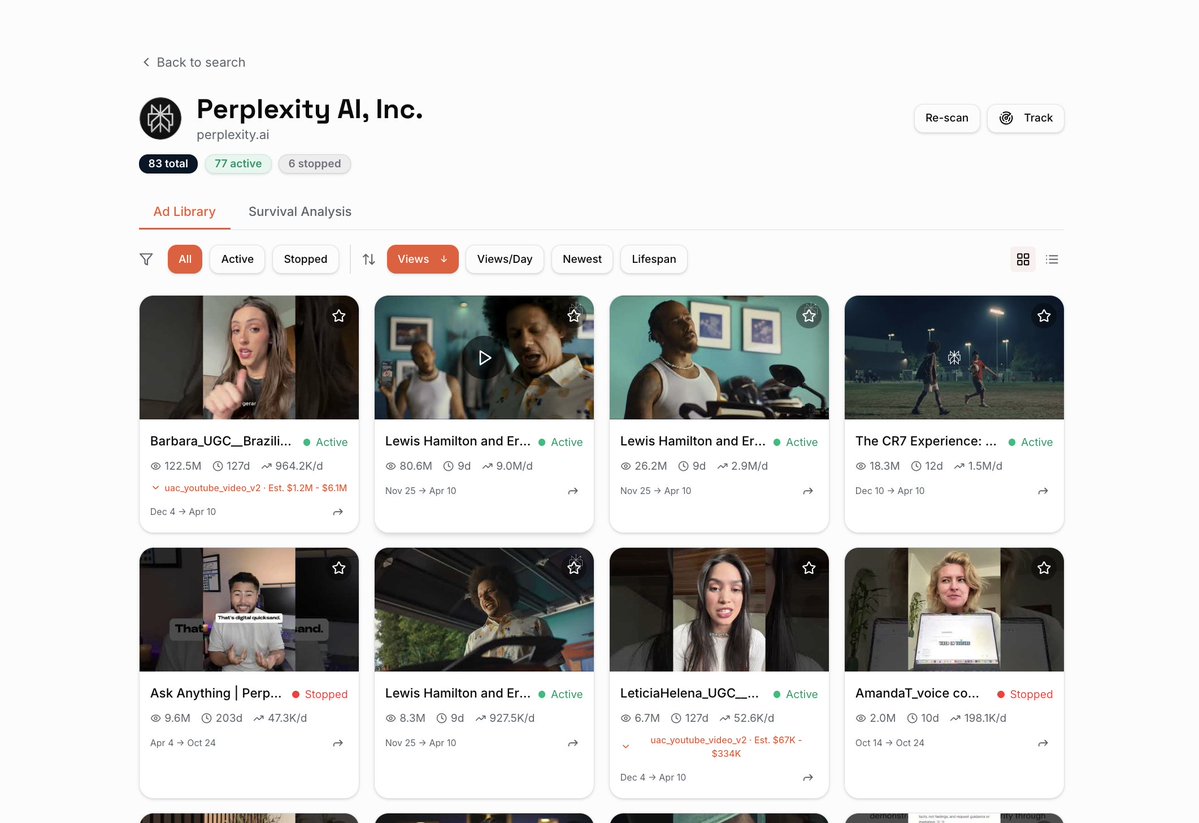Star the Ask Anything Perplexity ad

click(x=339, y=568)
